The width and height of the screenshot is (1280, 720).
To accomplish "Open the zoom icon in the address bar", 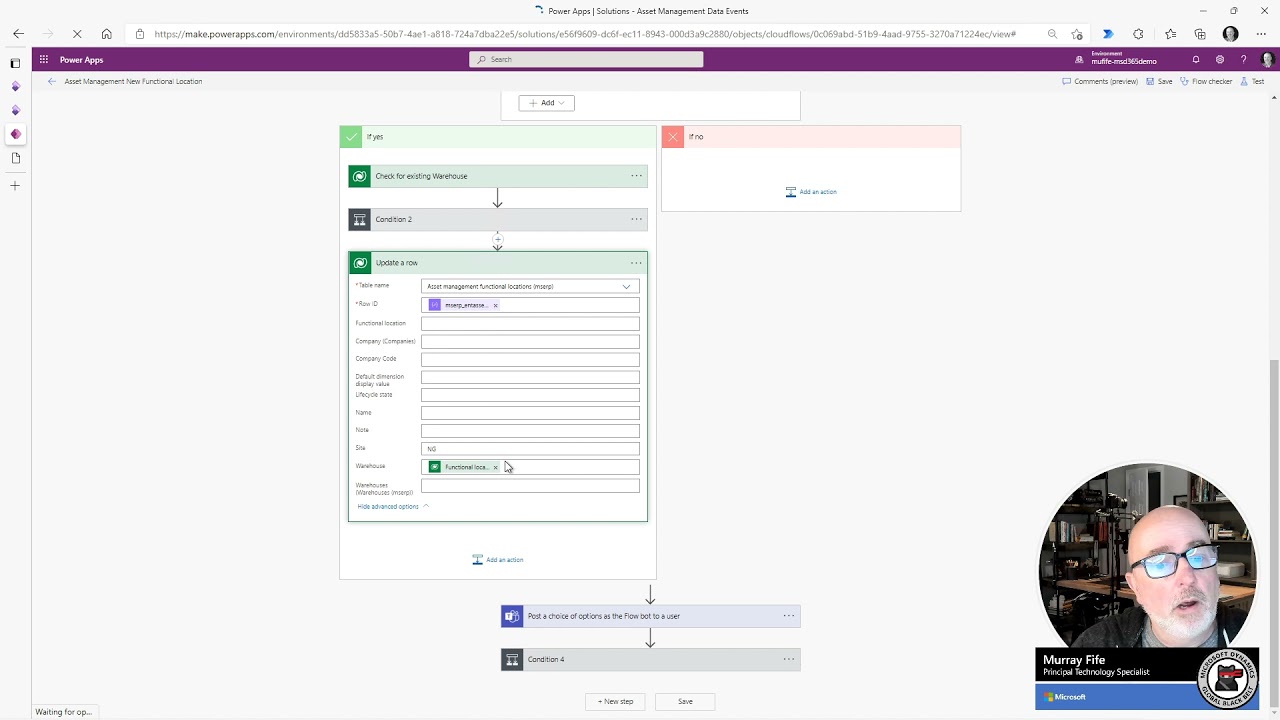I will tap(1052, 34).
